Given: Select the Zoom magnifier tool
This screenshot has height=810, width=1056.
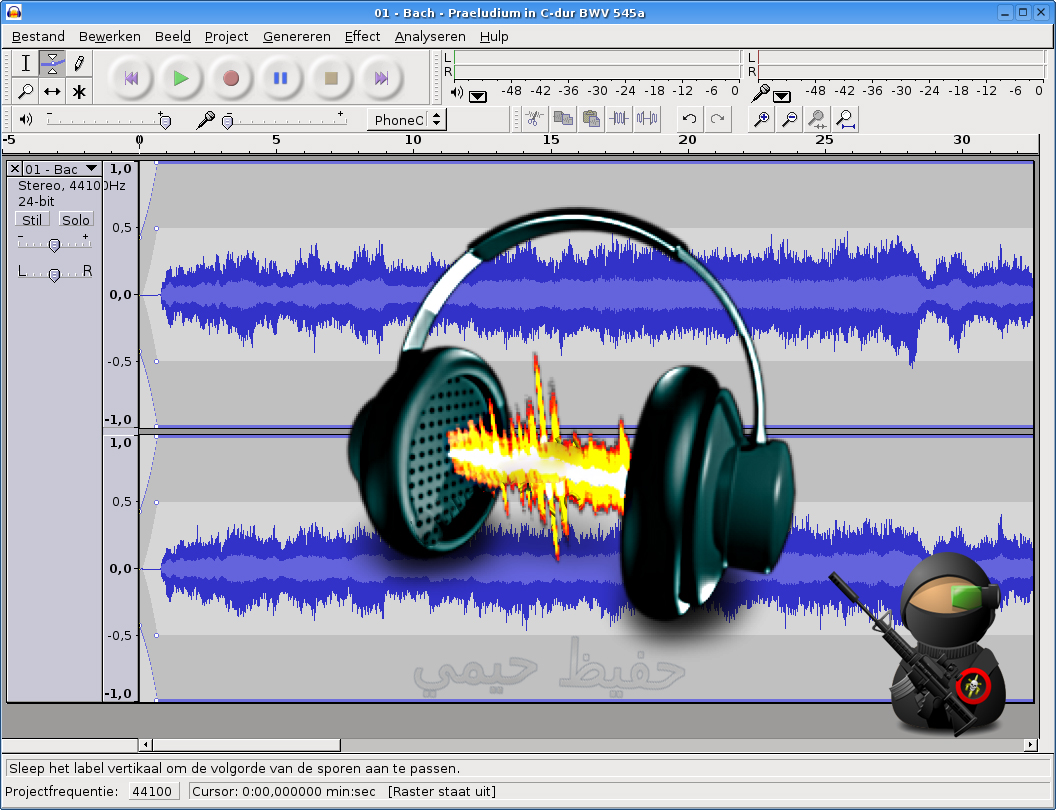Looking at the screenshot, I should point(25,91).
